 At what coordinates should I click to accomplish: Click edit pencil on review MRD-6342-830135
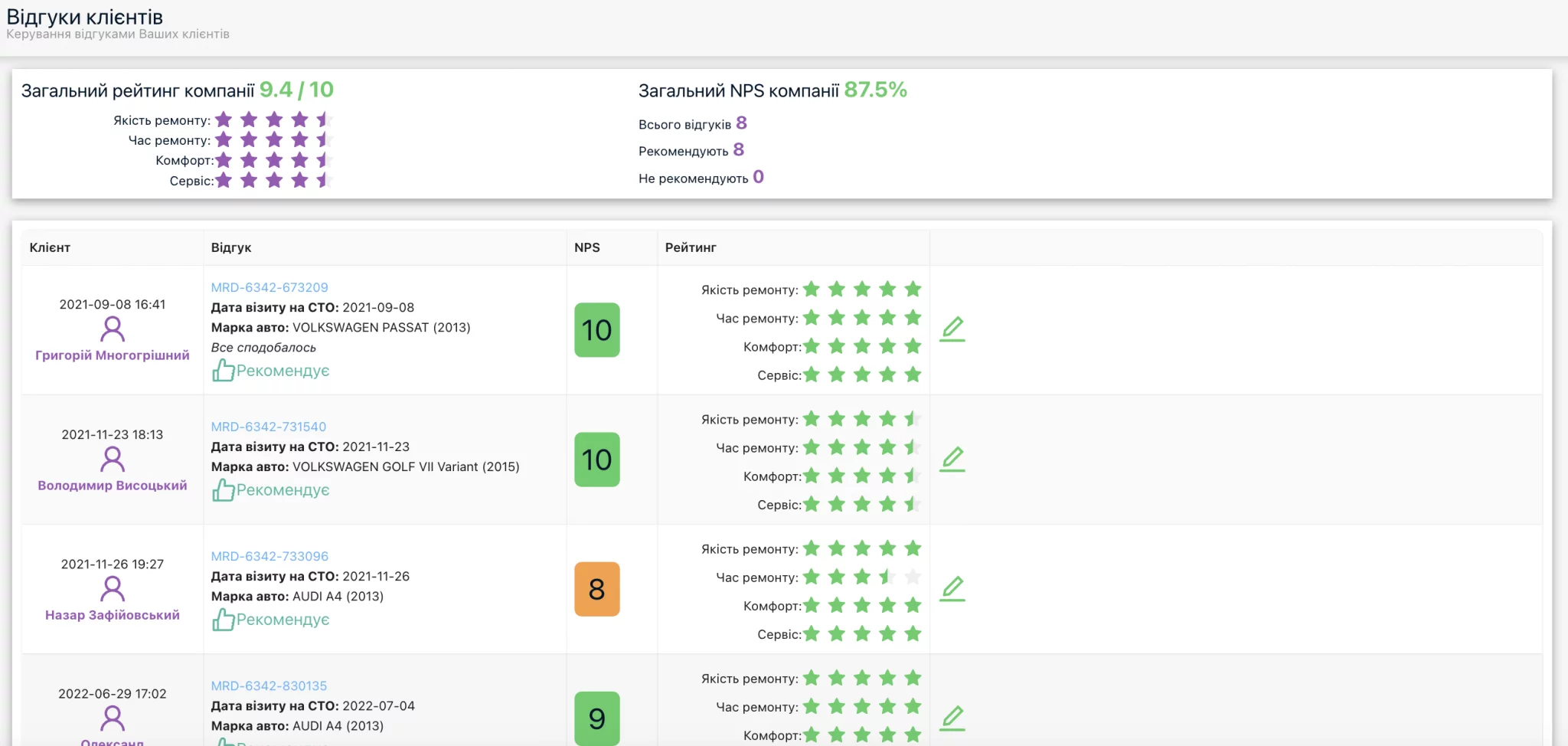tap(952, 718)
